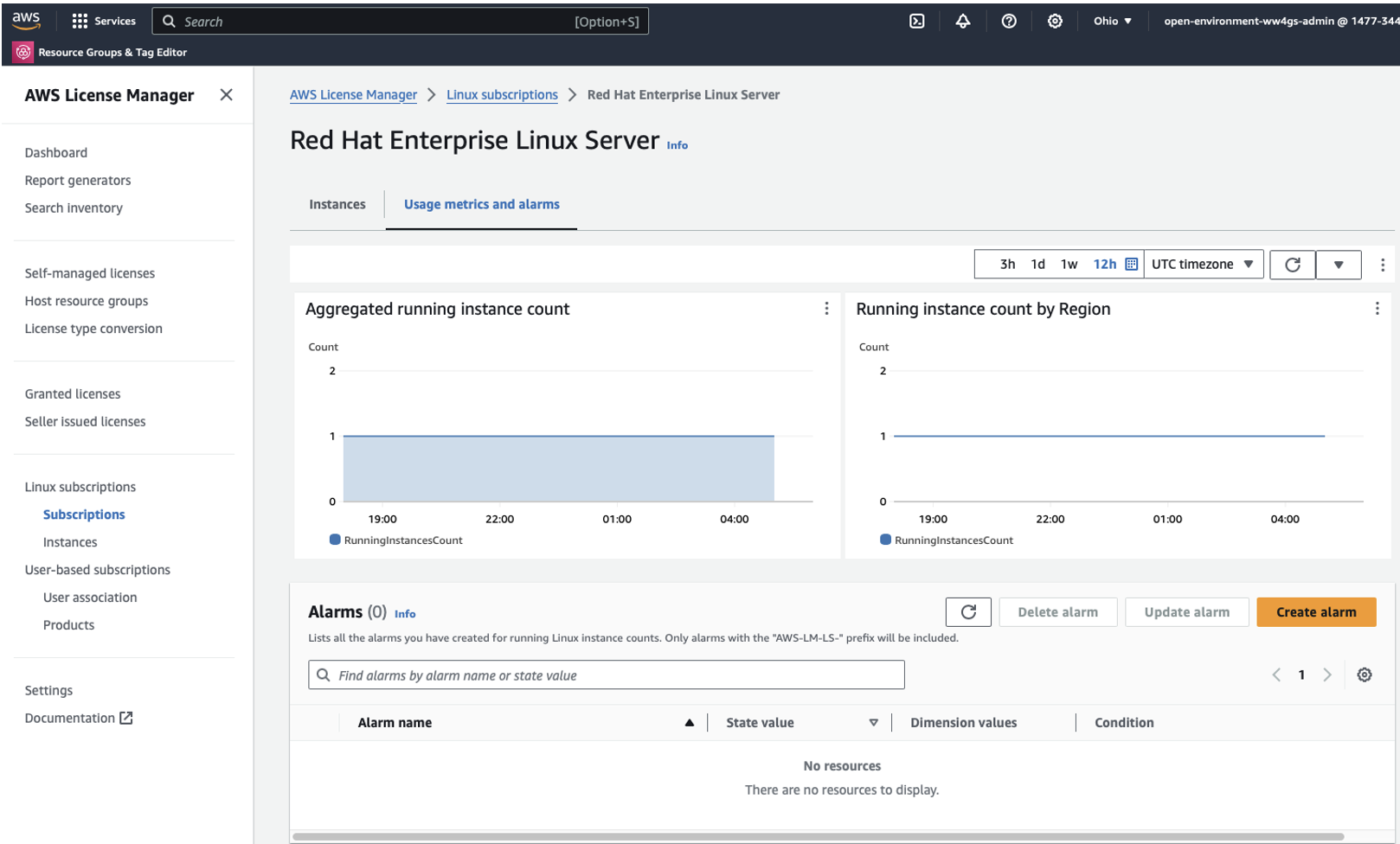Set the time range to 12h

[1105, 265]
